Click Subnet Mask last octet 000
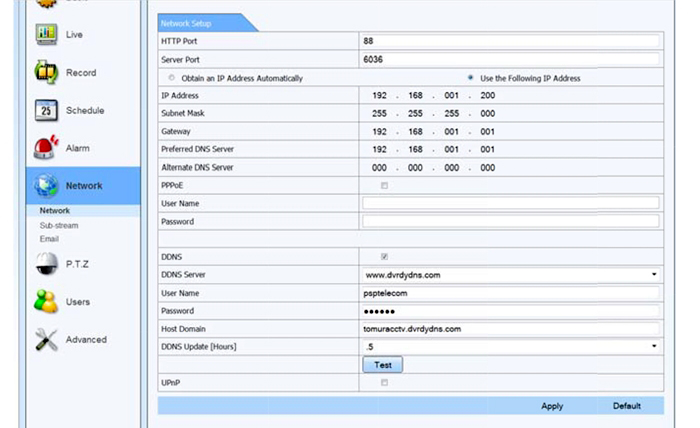Viewport: 700px width, 428px height. coord(488,113)
